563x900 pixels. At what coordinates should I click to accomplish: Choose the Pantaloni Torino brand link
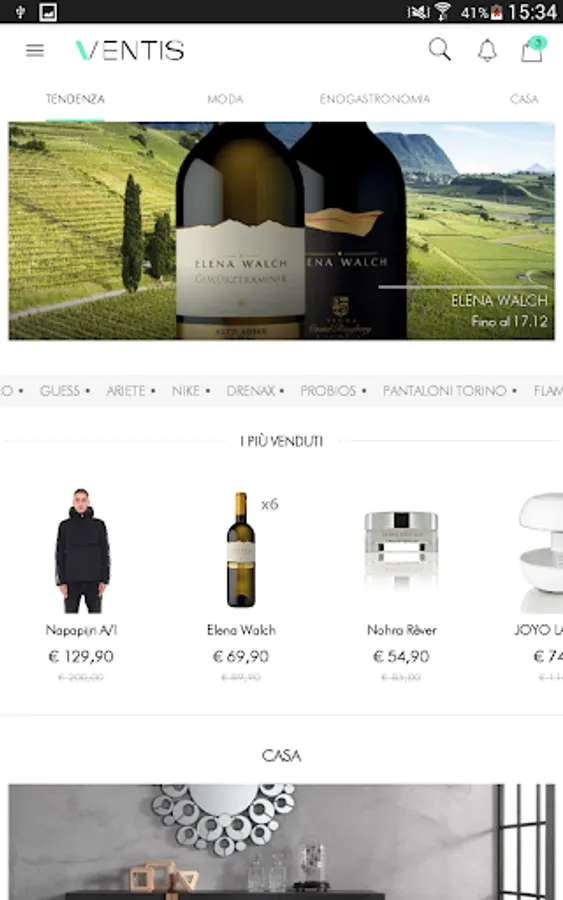pyautogui.click(x=445, y=391)
